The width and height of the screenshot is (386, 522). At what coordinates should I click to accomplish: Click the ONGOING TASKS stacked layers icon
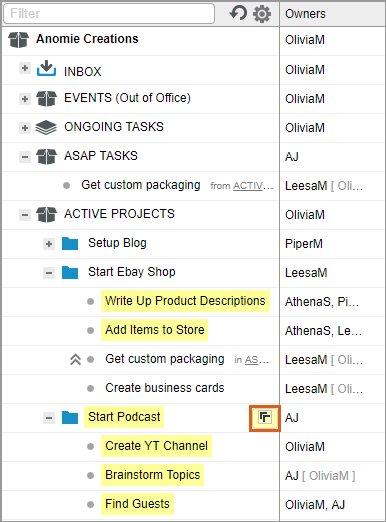[46, 127]
